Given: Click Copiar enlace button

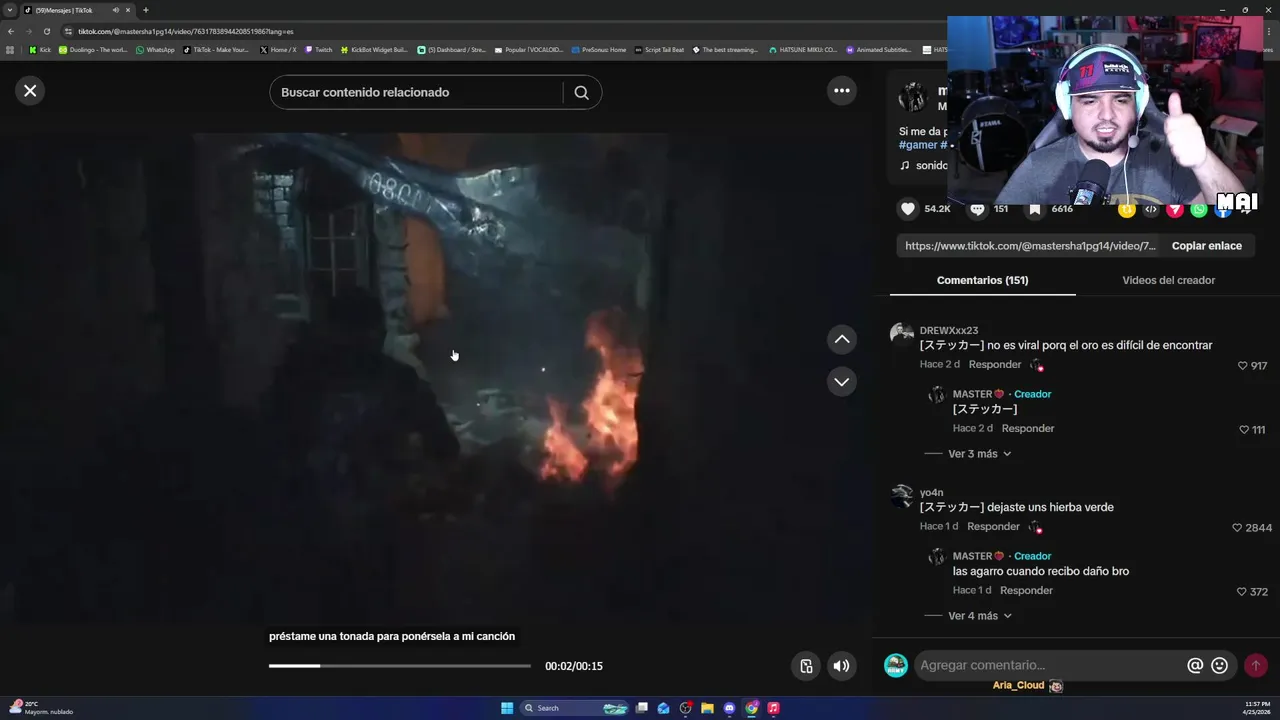Looking at the screenshot, I should click(x=1207, y=246).
